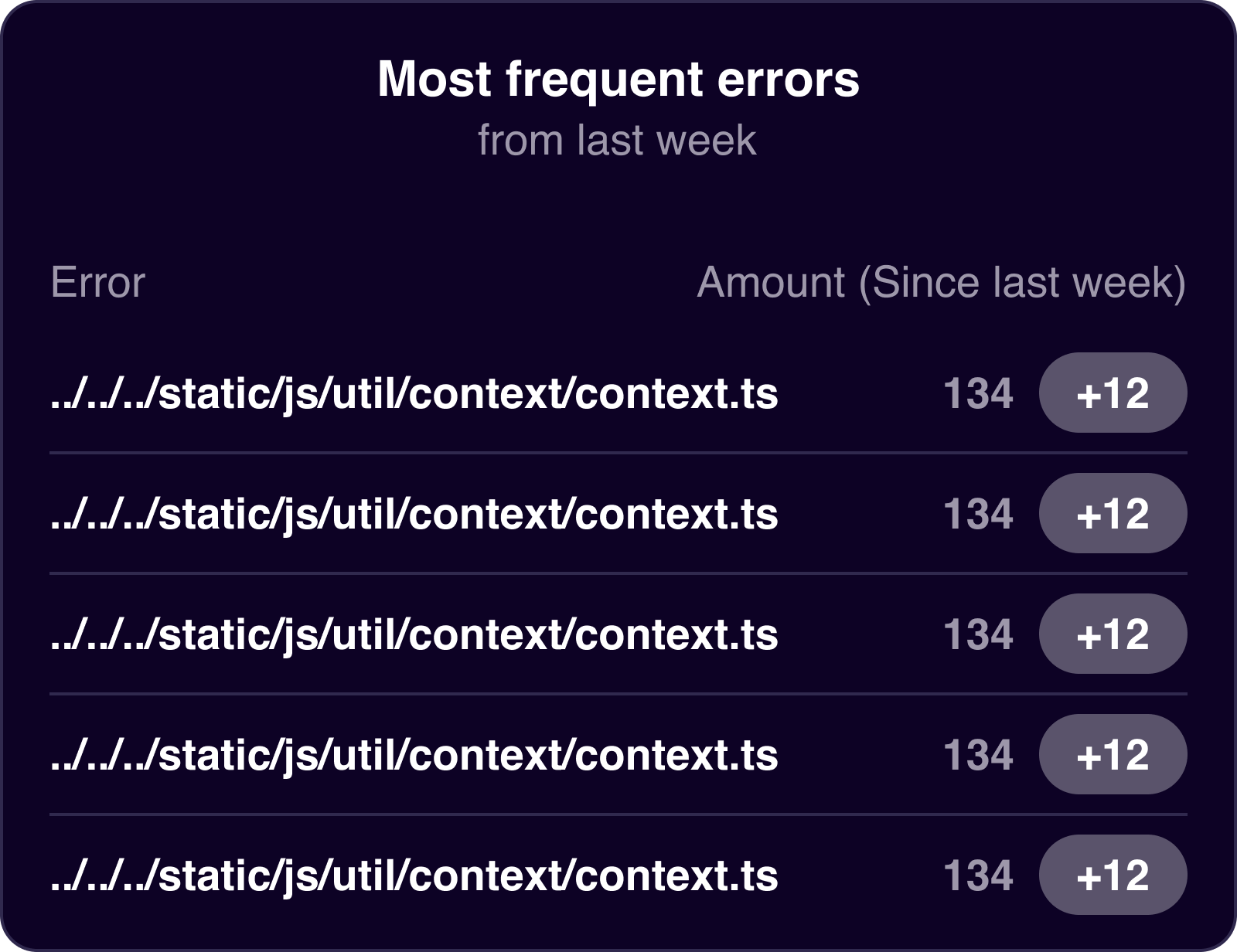Screen dimensions: 1237x952
Task: Open the second context.ts error path
Action: click(414, 514)
